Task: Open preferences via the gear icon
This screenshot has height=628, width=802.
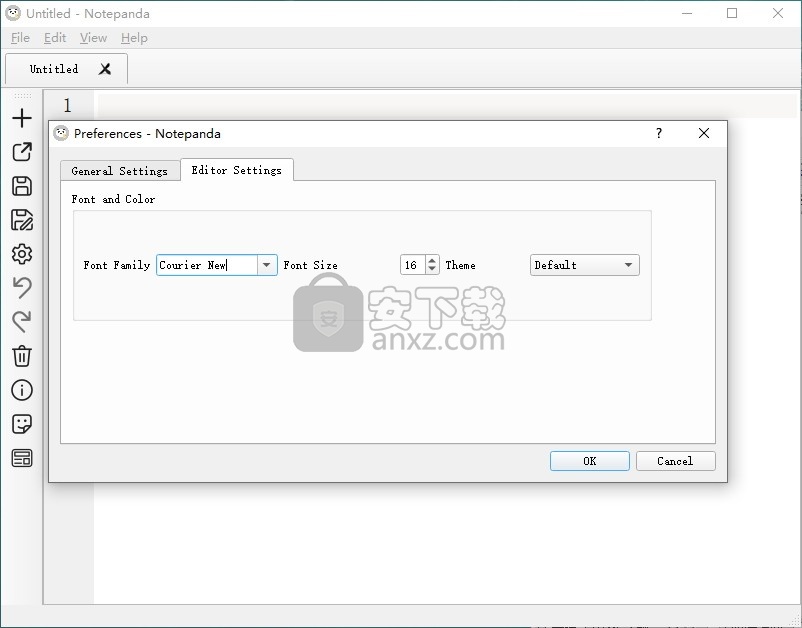Action: [22, 254]
